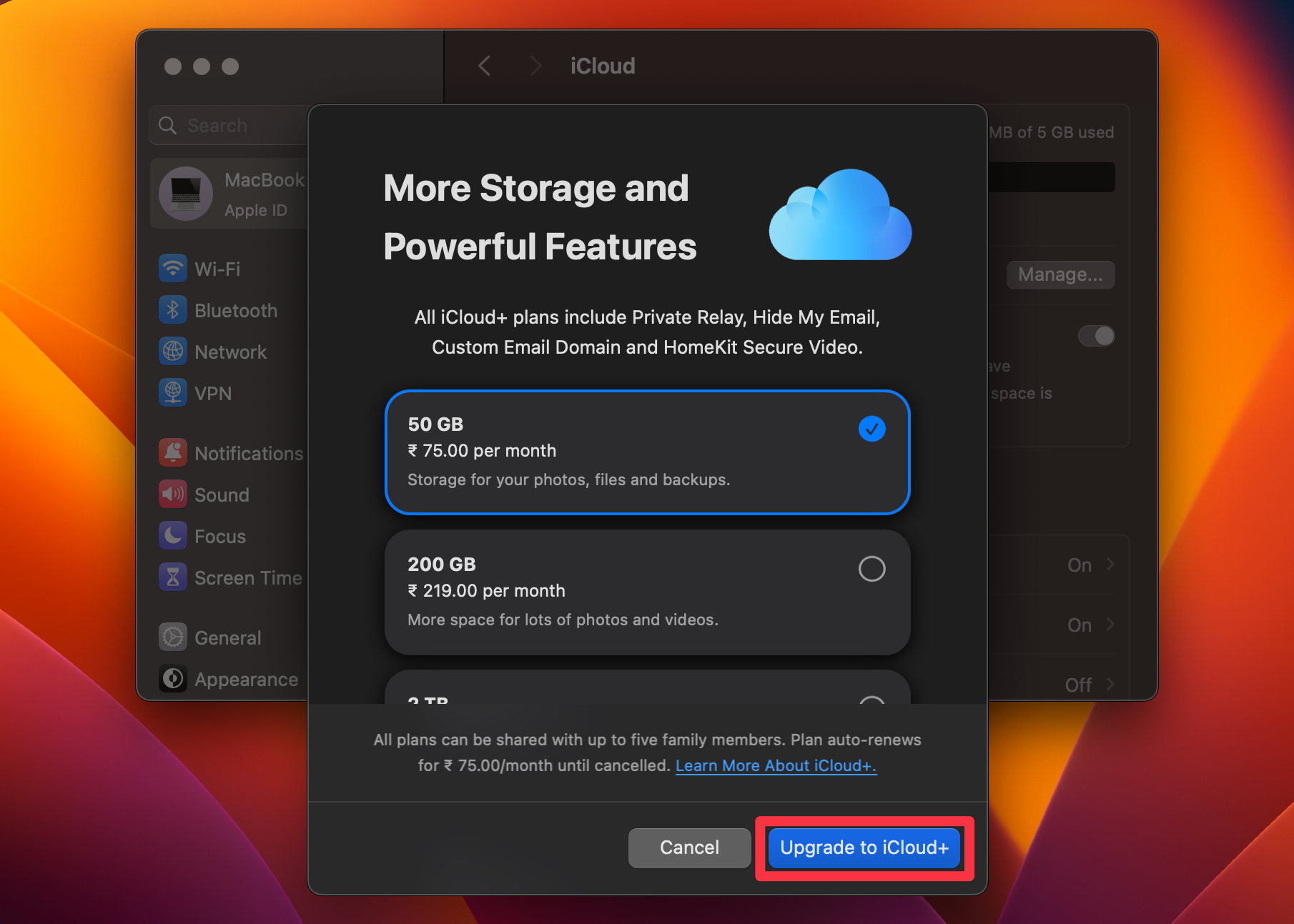Select the 50 GB plan radio button

871,429
